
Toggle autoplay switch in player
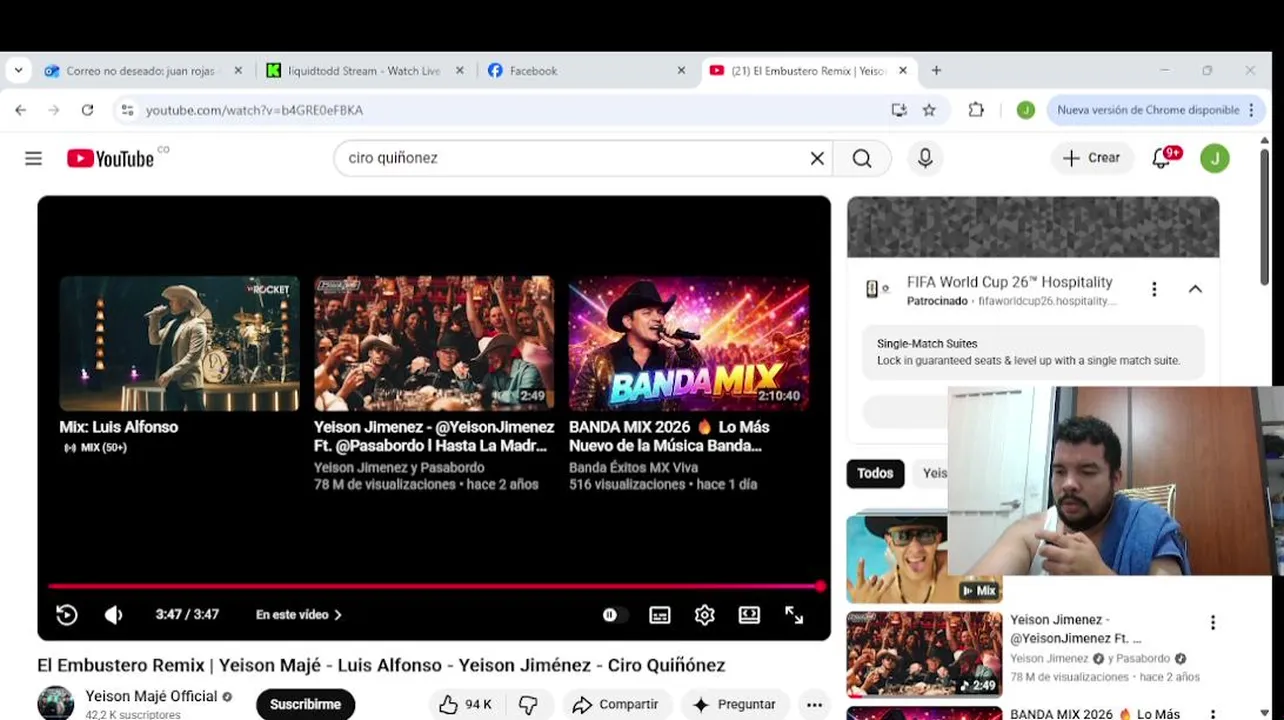pos(614,615)
